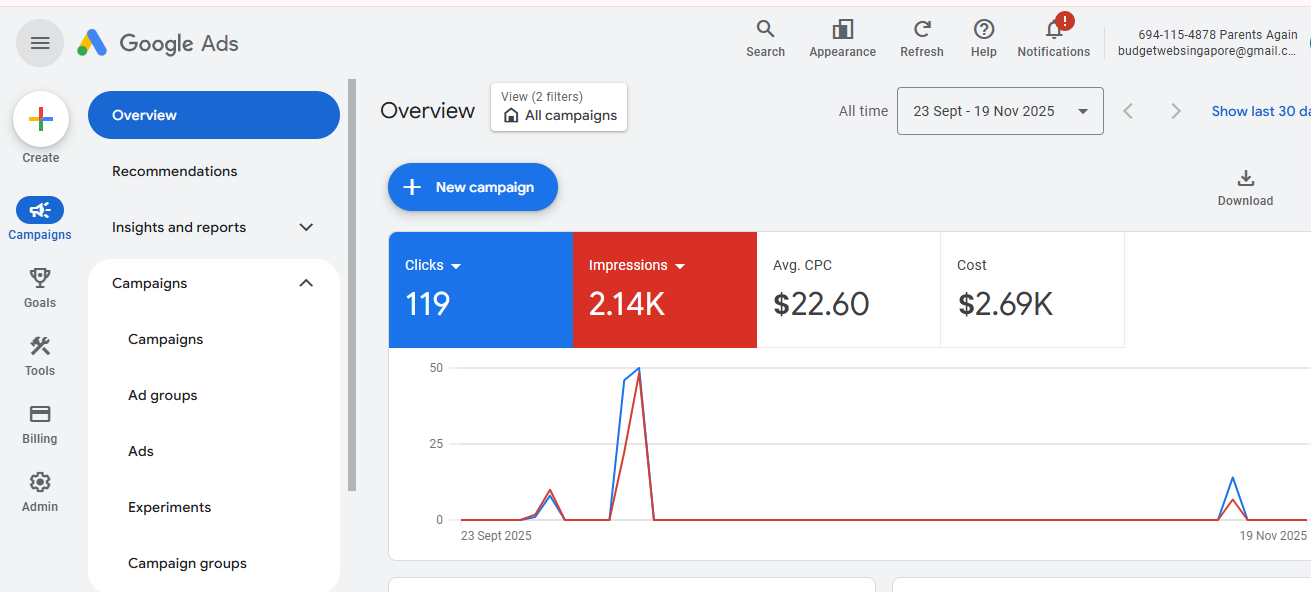The width and height of the screenshot is (1311, 592).
Task: Click the Refresh icon
Action: click(x=922, y=29)
